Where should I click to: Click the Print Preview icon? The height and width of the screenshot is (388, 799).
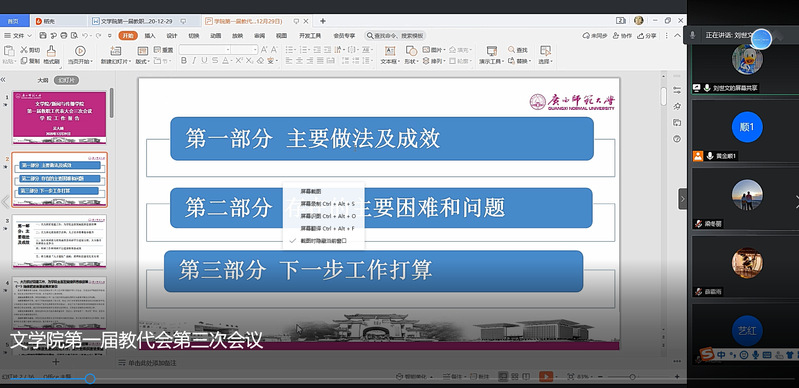(74, 36)
